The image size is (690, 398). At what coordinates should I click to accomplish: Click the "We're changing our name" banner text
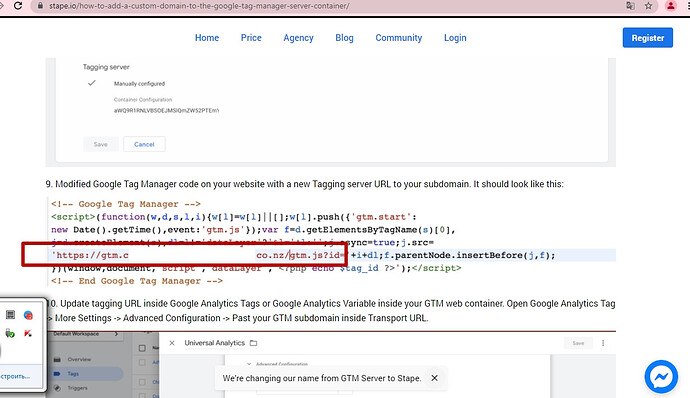(x=322, y=378)
